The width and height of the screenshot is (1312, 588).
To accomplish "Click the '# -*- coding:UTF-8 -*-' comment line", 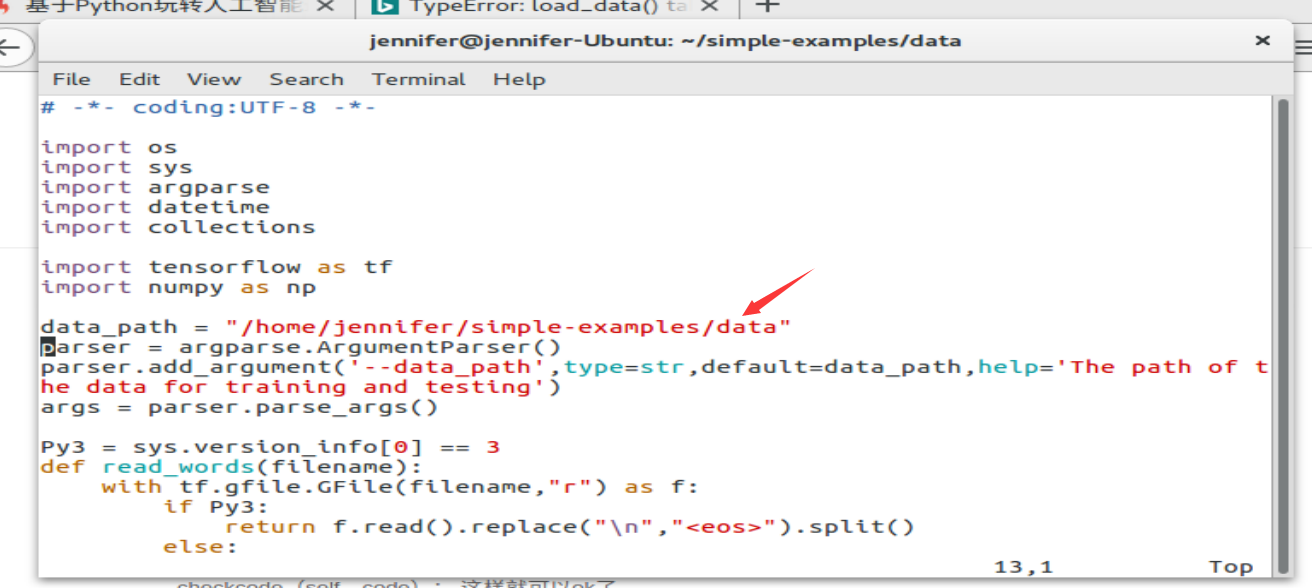I will (x=208, y=107).
